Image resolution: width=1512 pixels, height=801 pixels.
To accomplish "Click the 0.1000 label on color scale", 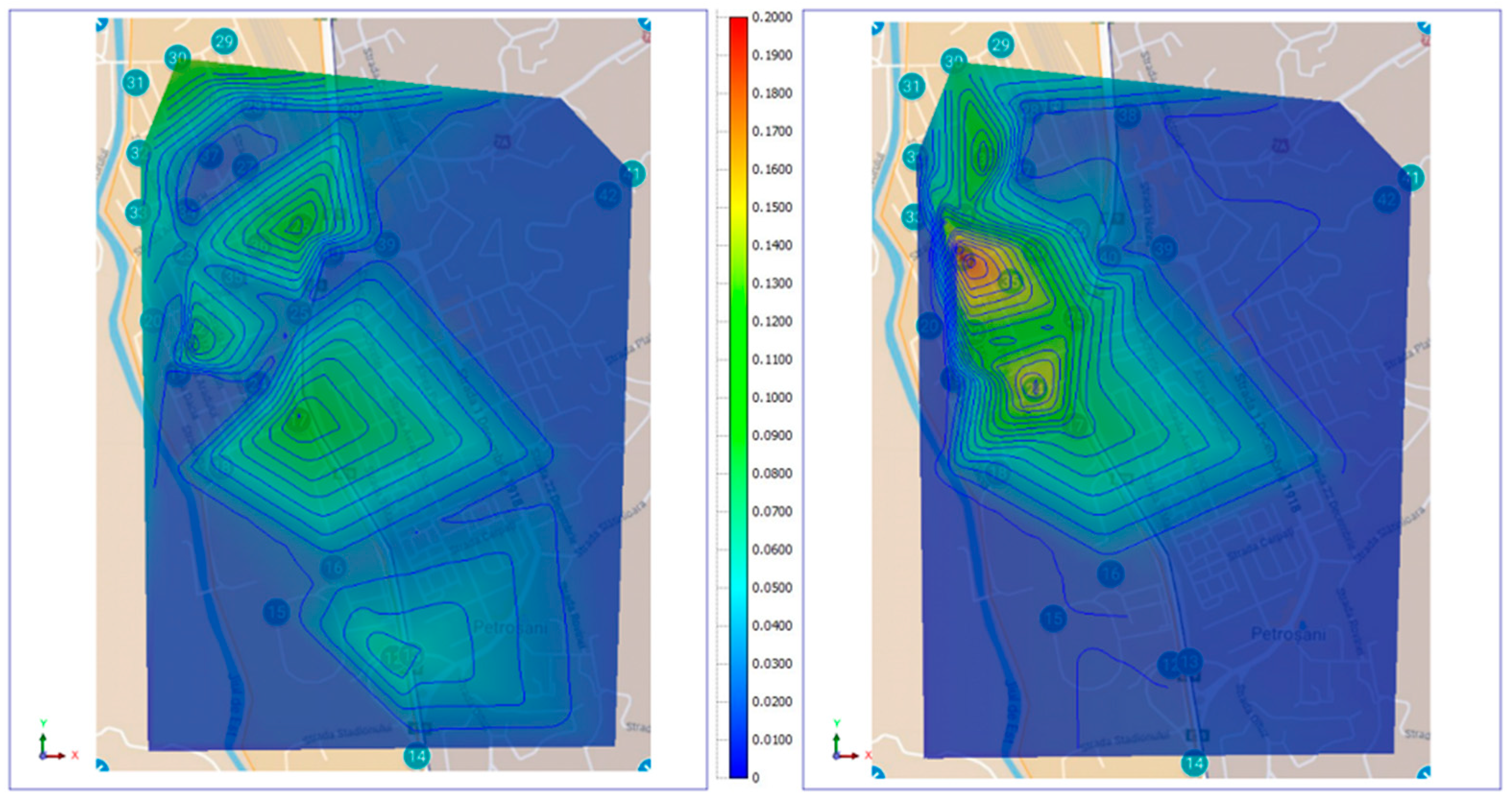I will click(x=772, y=397).
